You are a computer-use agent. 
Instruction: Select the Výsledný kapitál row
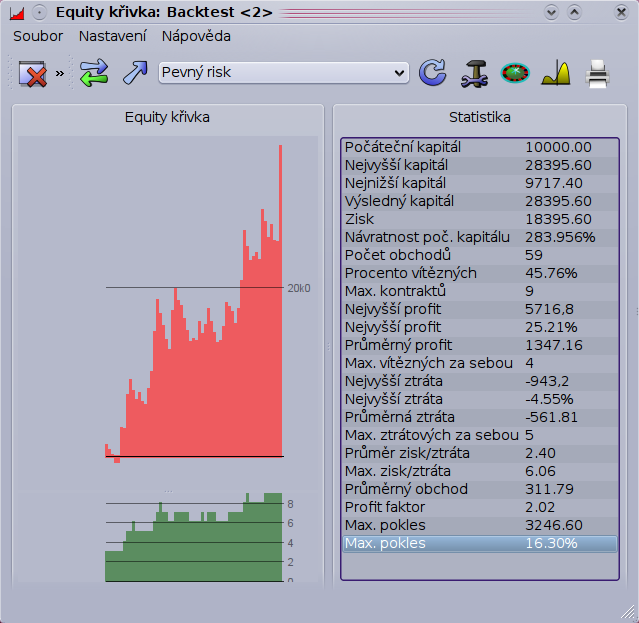click(480, 201)
